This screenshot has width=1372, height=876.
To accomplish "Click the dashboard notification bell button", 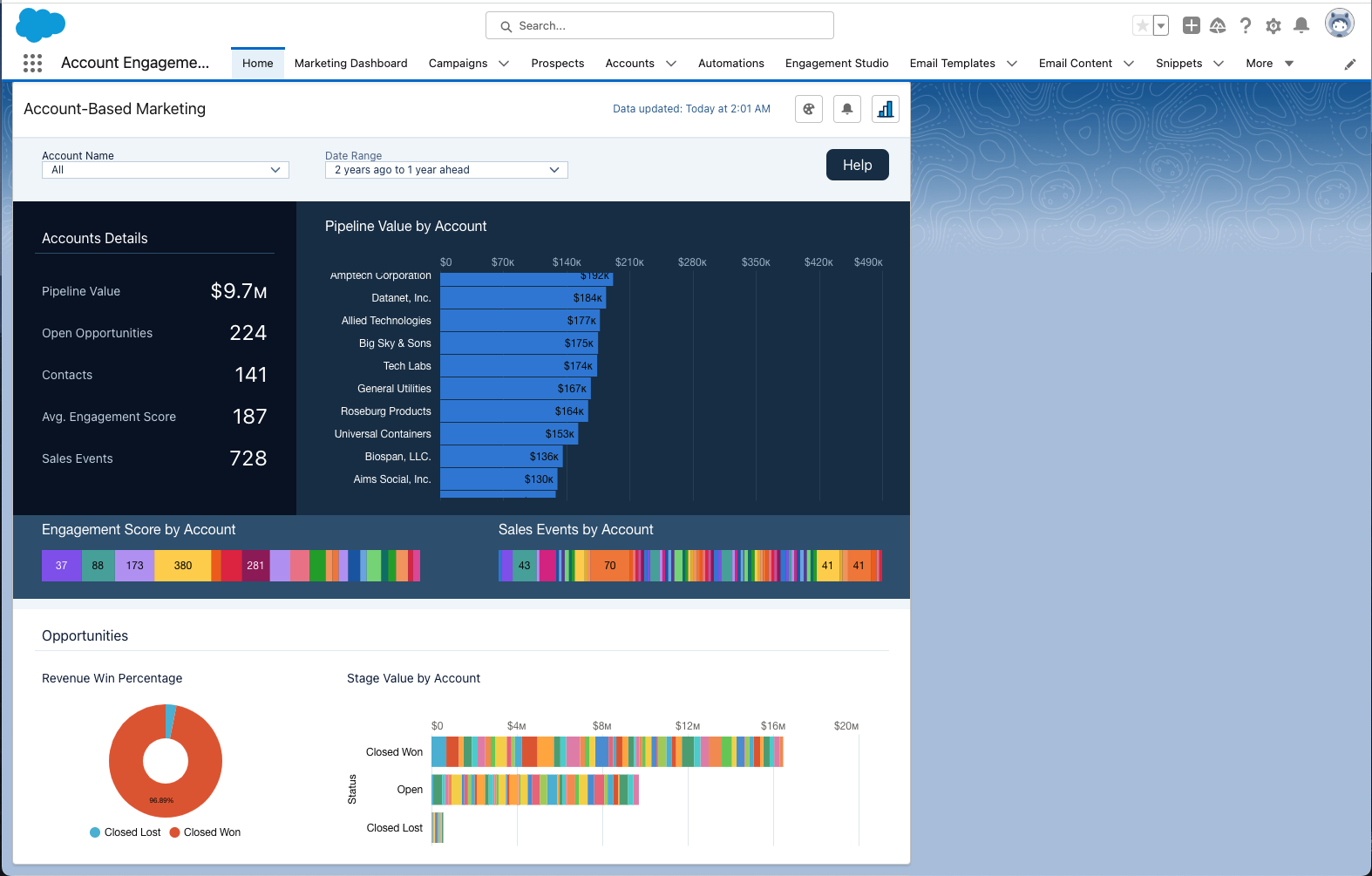I will 846,109.
